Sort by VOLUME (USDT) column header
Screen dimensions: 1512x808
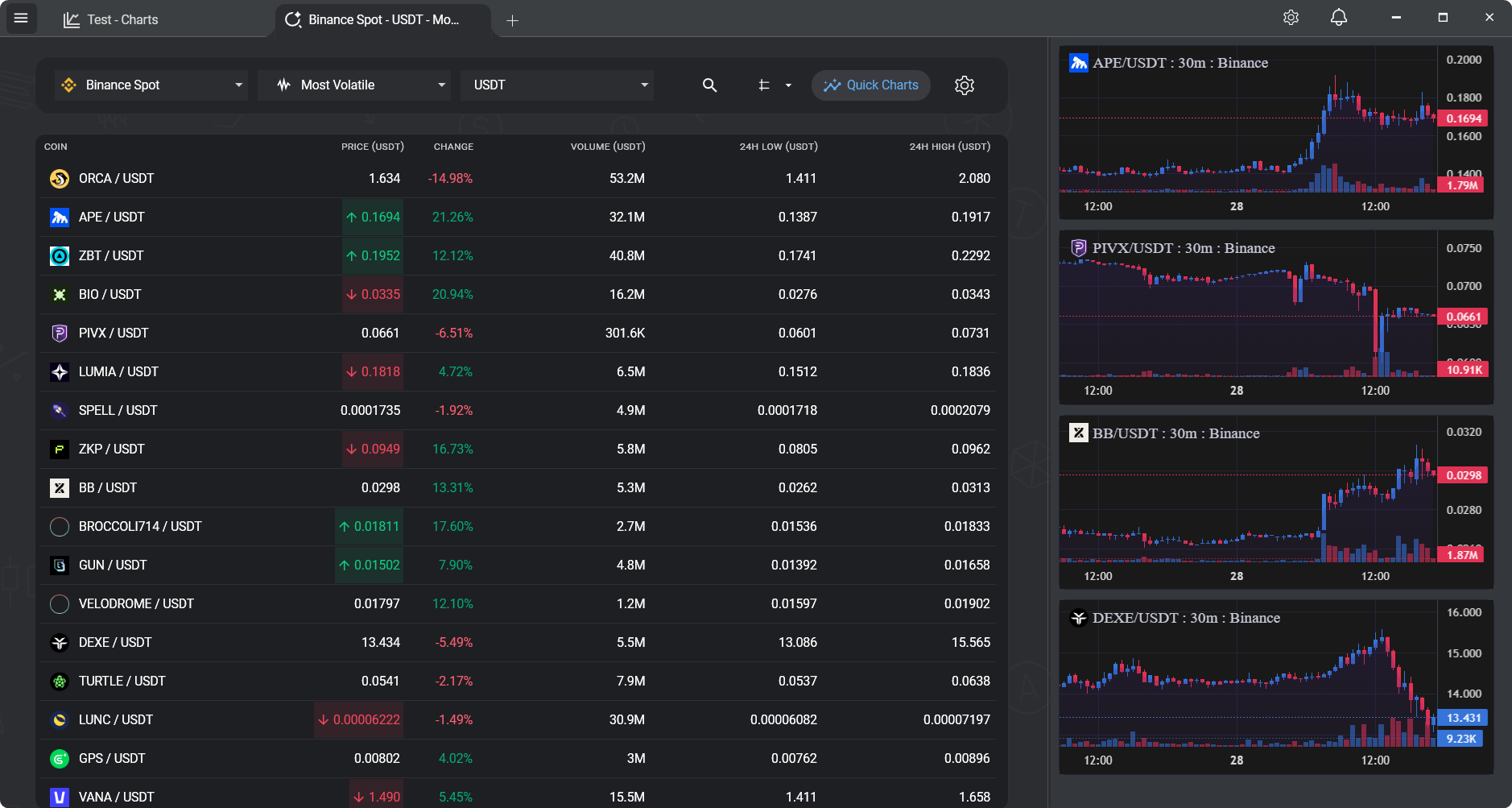tap(607, 147)
